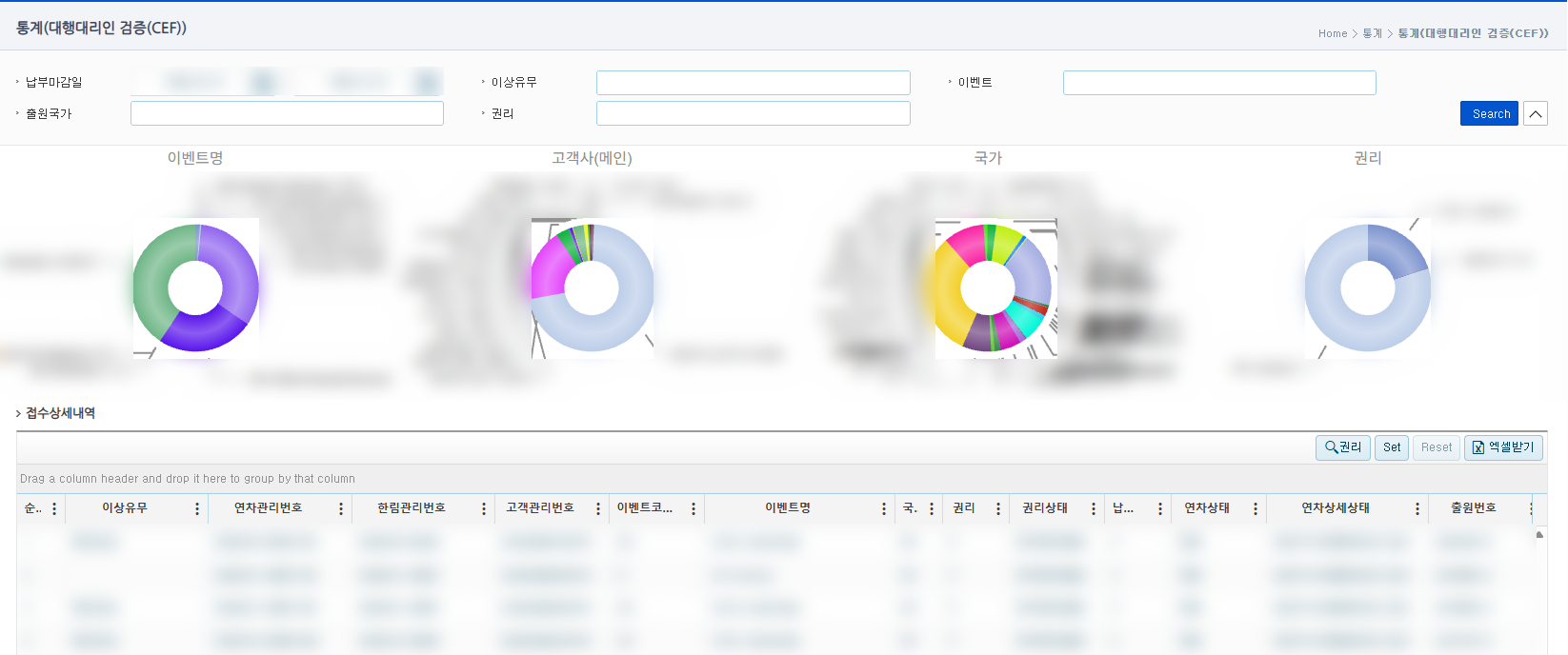Sort by 권리 column header in grid
1568x655 pixels.
pos(964,508)
